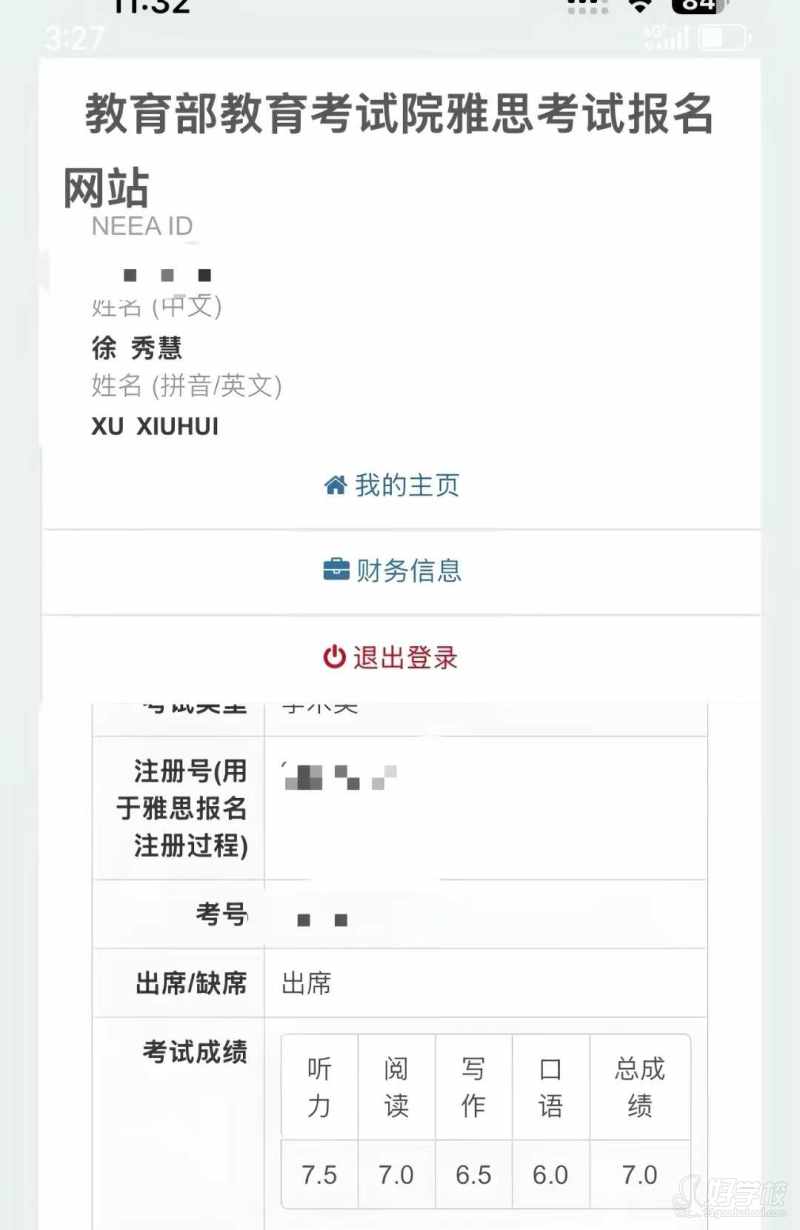Tap the 7.5 listening score cell
This screenshot has width=800, height=1230.
(319, 1174)
